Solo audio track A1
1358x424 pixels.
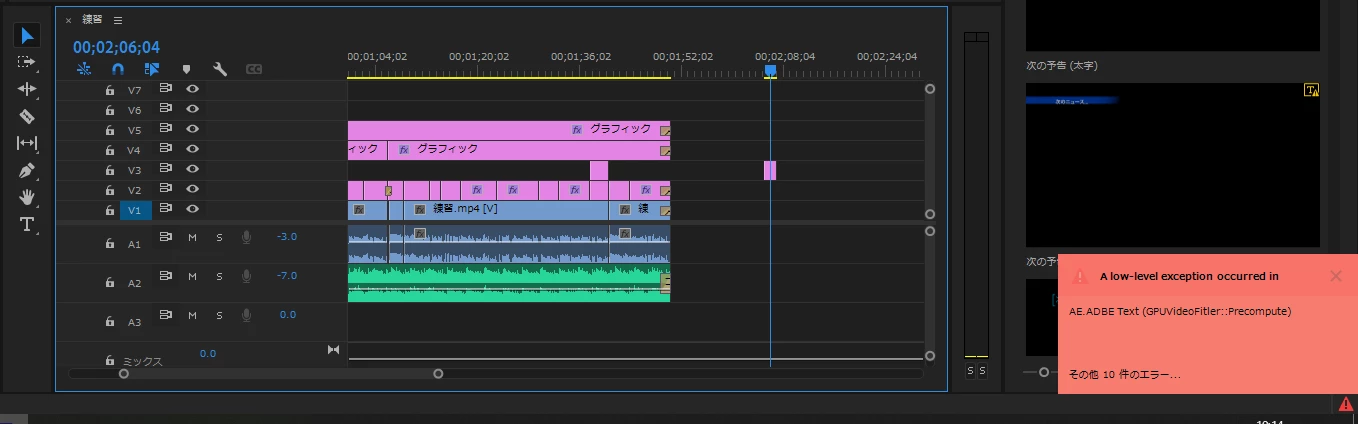[x=219, y=237]
